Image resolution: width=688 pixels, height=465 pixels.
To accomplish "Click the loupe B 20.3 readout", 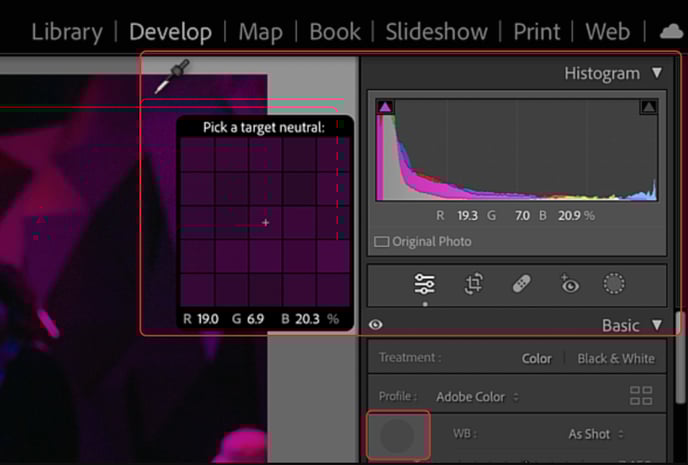I will click(307, 319).
